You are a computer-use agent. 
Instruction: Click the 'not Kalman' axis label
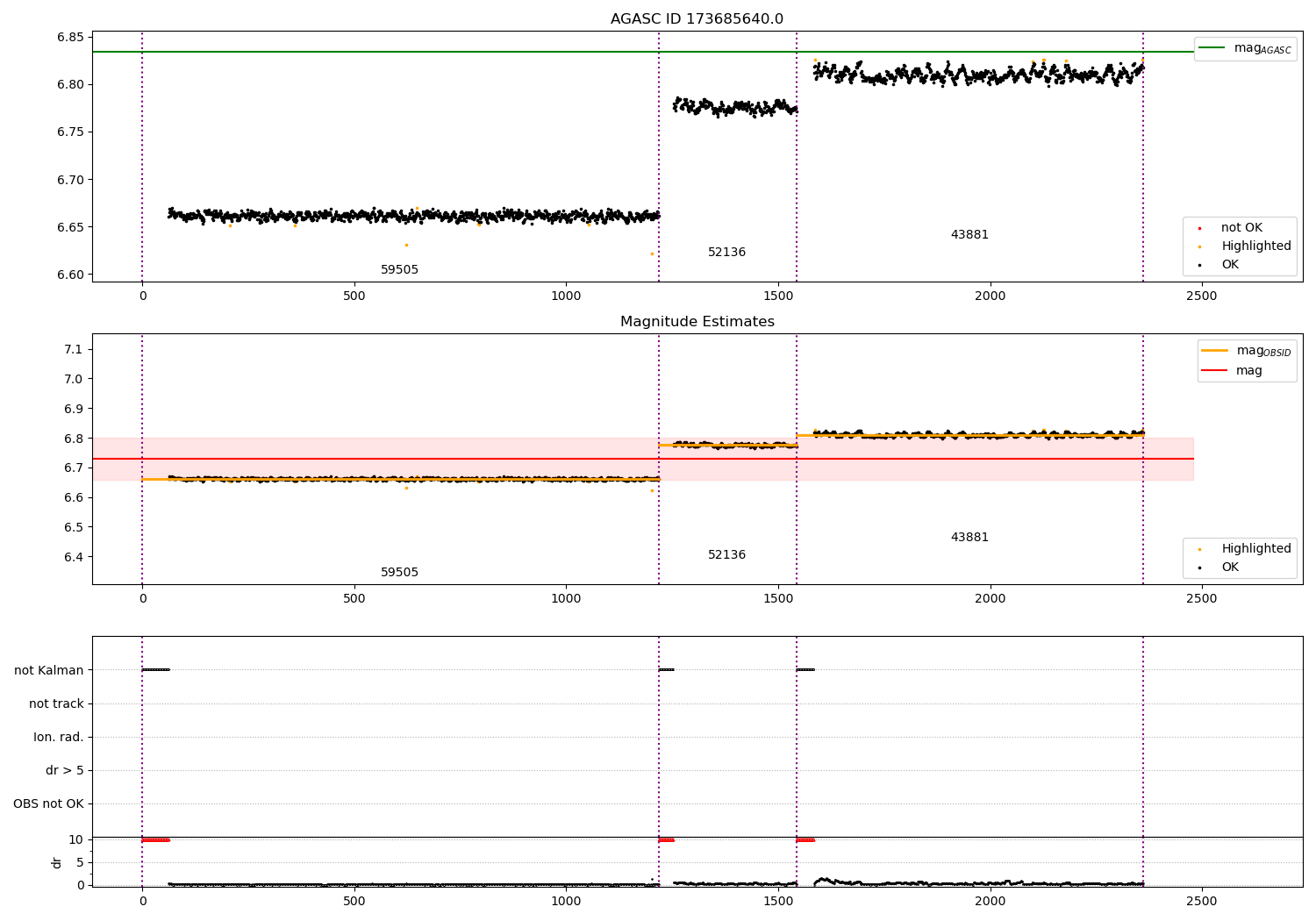49,670
